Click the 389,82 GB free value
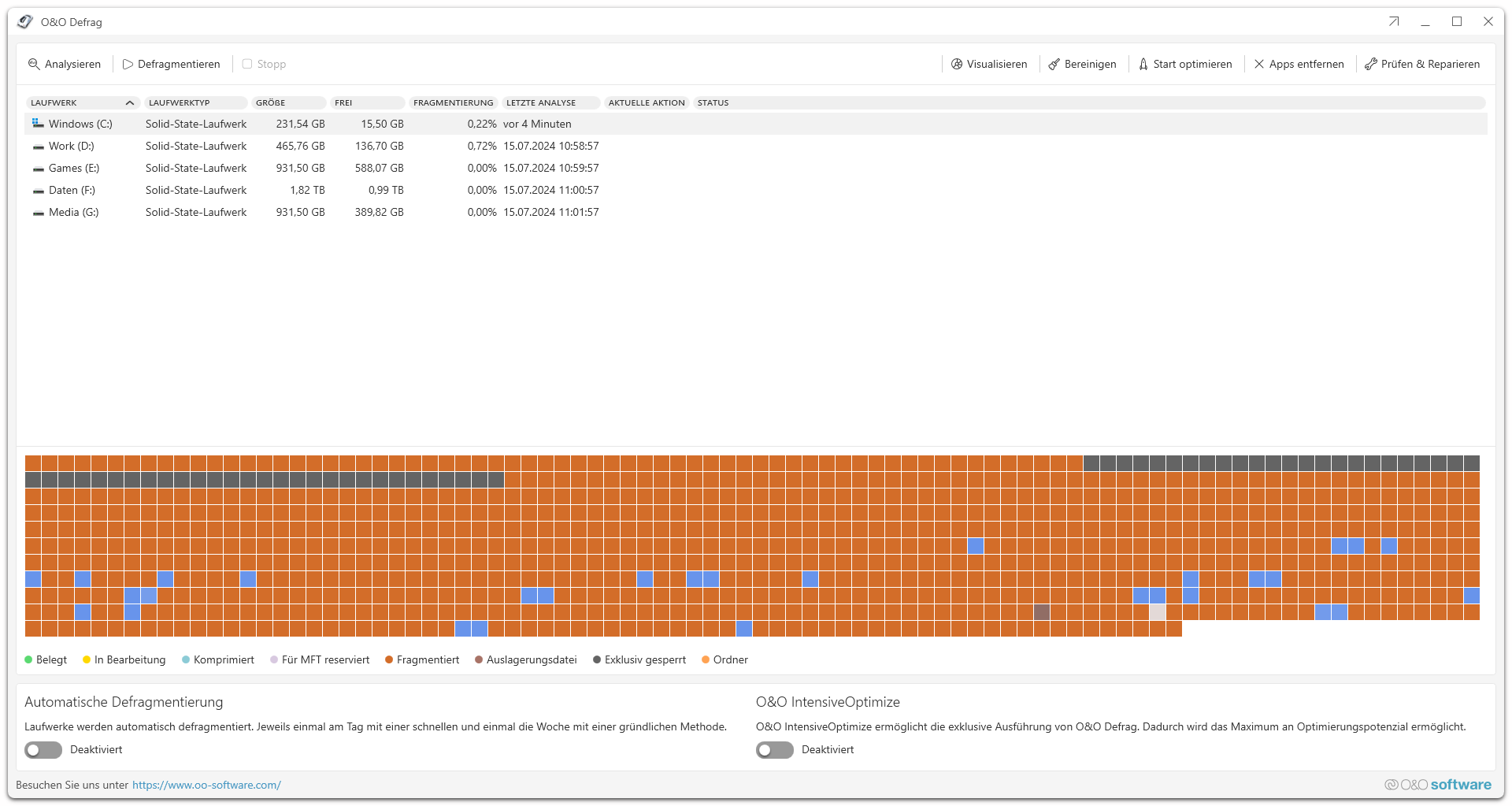Image resolution: width=1512 pixels, height=806 pixels. pos(379,212)
